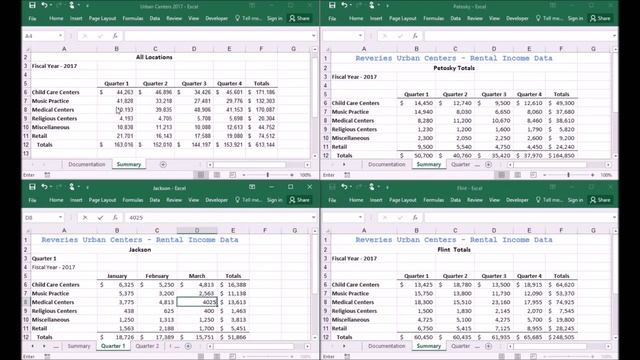Click formula bar input in Jackson window
The image size is (640, 360).
(x=217, y=218)
